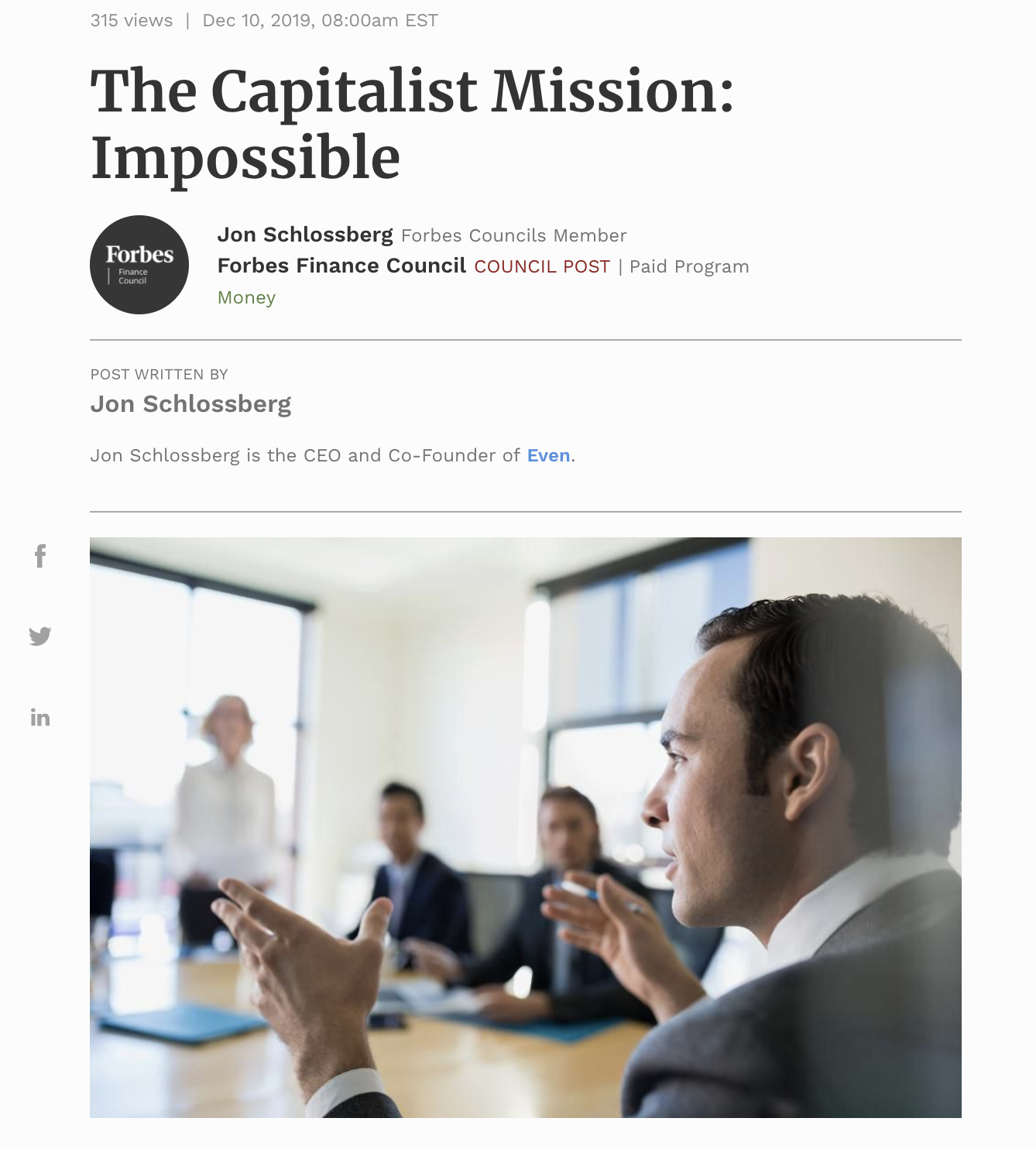1036x1149 pixels.
Task: Click the Paid Program label
Action: click(x=689, y=266)
